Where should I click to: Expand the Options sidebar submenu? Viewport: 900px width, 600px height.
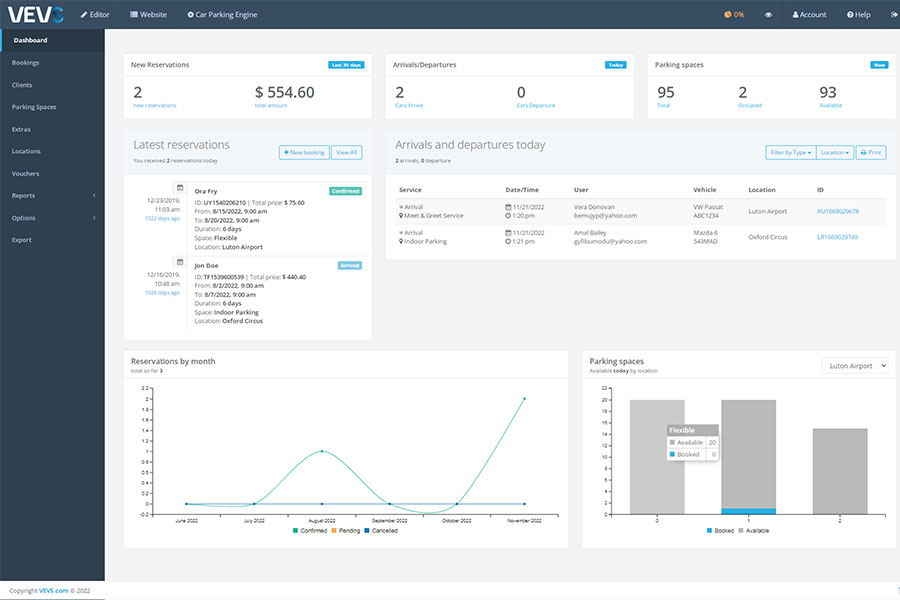52,218
